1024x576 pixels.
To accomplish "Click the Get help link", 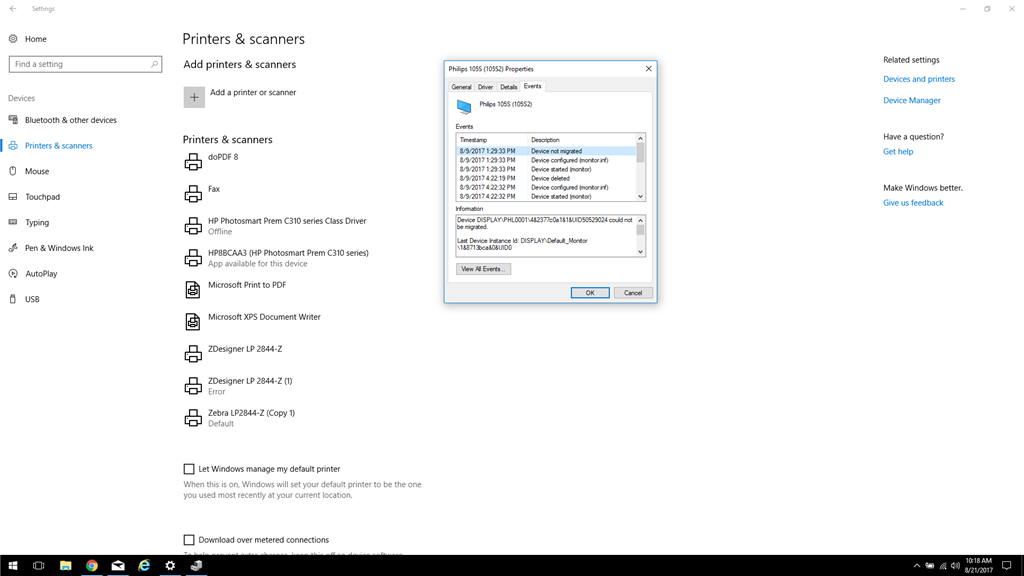I will [x=898, y=152].
